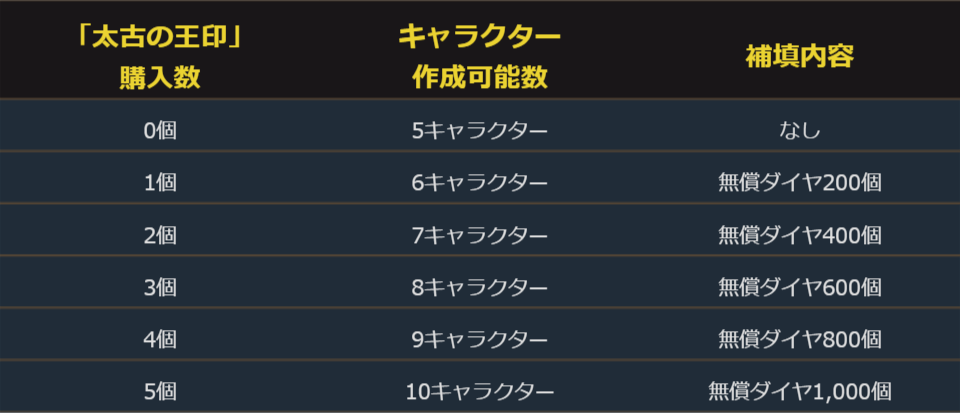Select the 2個 purchase count cell
The width and height of the screenshot is (960, 413).
(160, 235)
